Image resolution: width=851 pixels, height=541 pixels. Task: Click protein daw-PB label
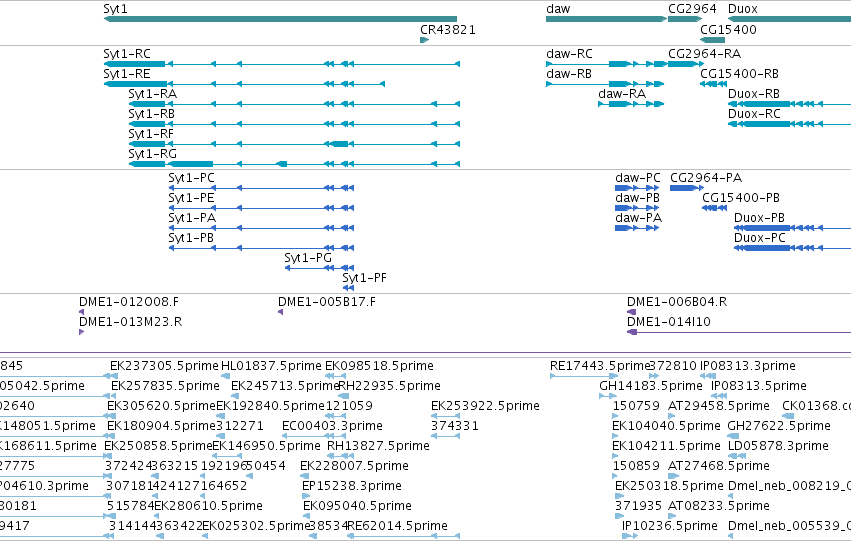coord(638,198)
